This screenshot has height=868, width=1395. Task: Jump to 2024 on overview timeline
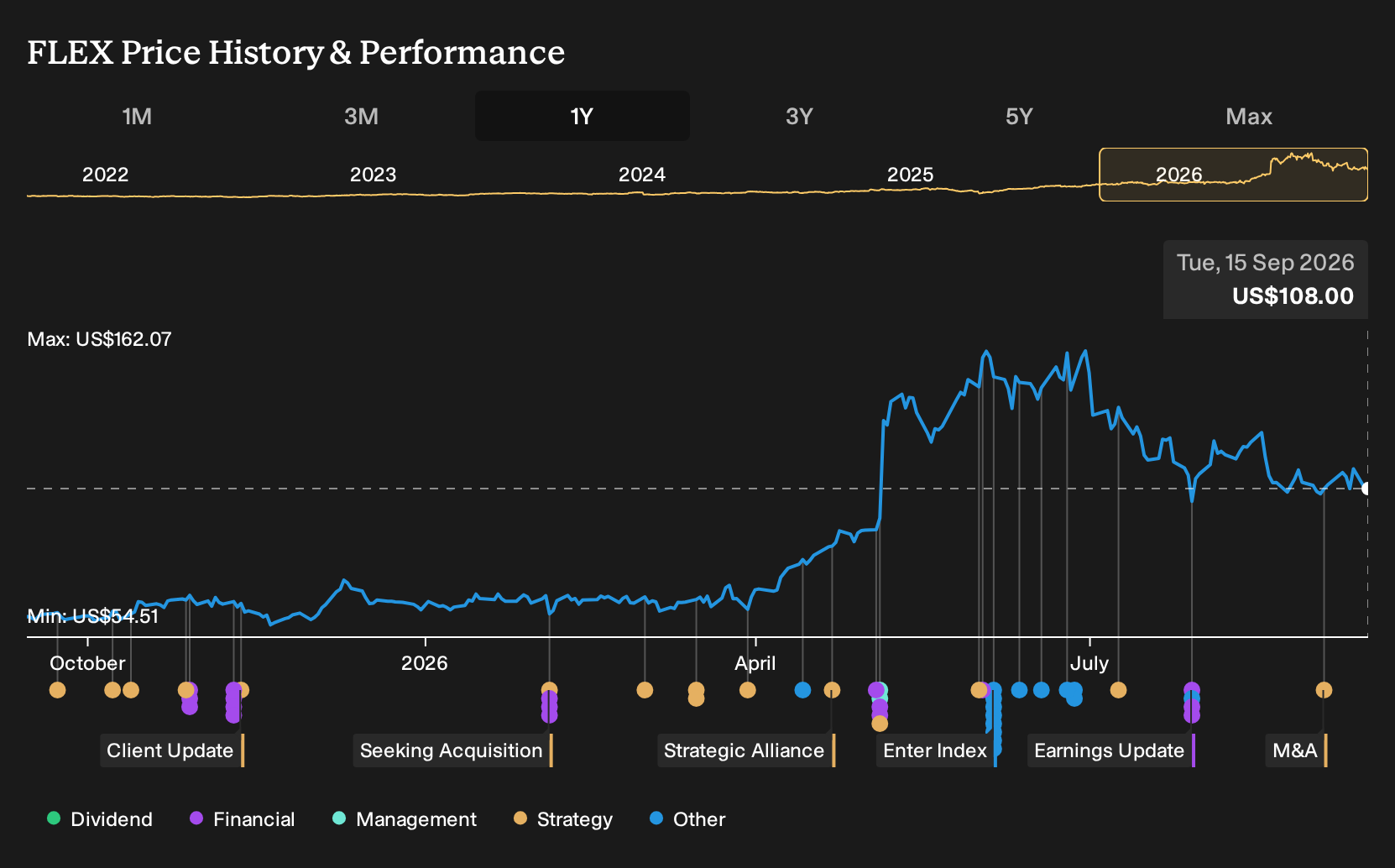[x=641, y=175]
